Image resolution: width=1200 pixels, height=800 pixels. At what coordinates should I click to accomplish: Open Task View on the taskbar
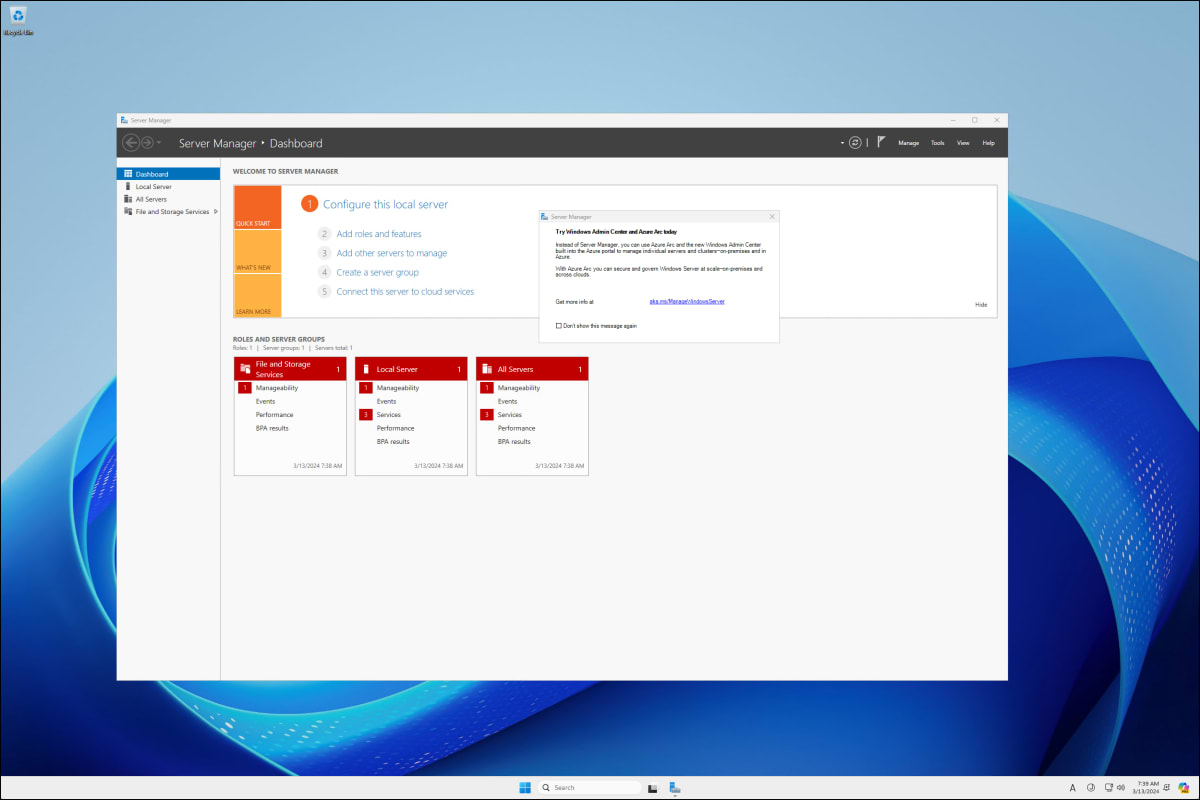[652, 787]
